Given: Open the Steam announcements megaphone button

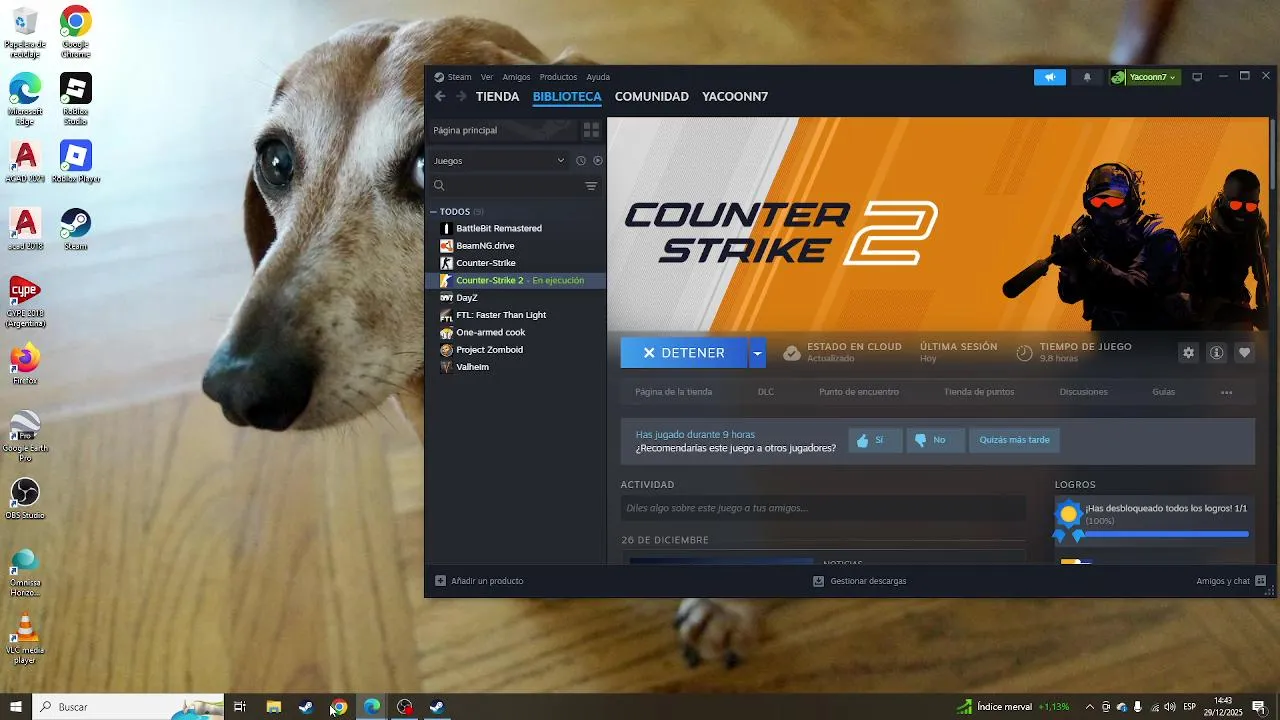Looking at the screenshot, I should (x=1049, y=77).
